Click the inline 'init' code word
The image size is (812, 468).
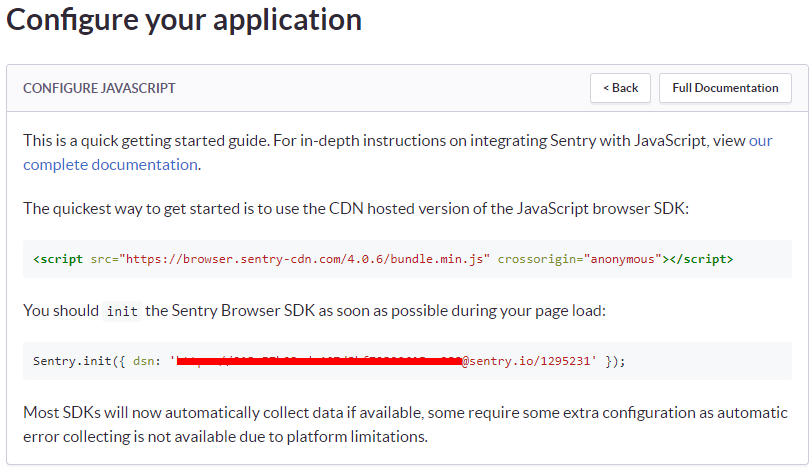(122, 311)
